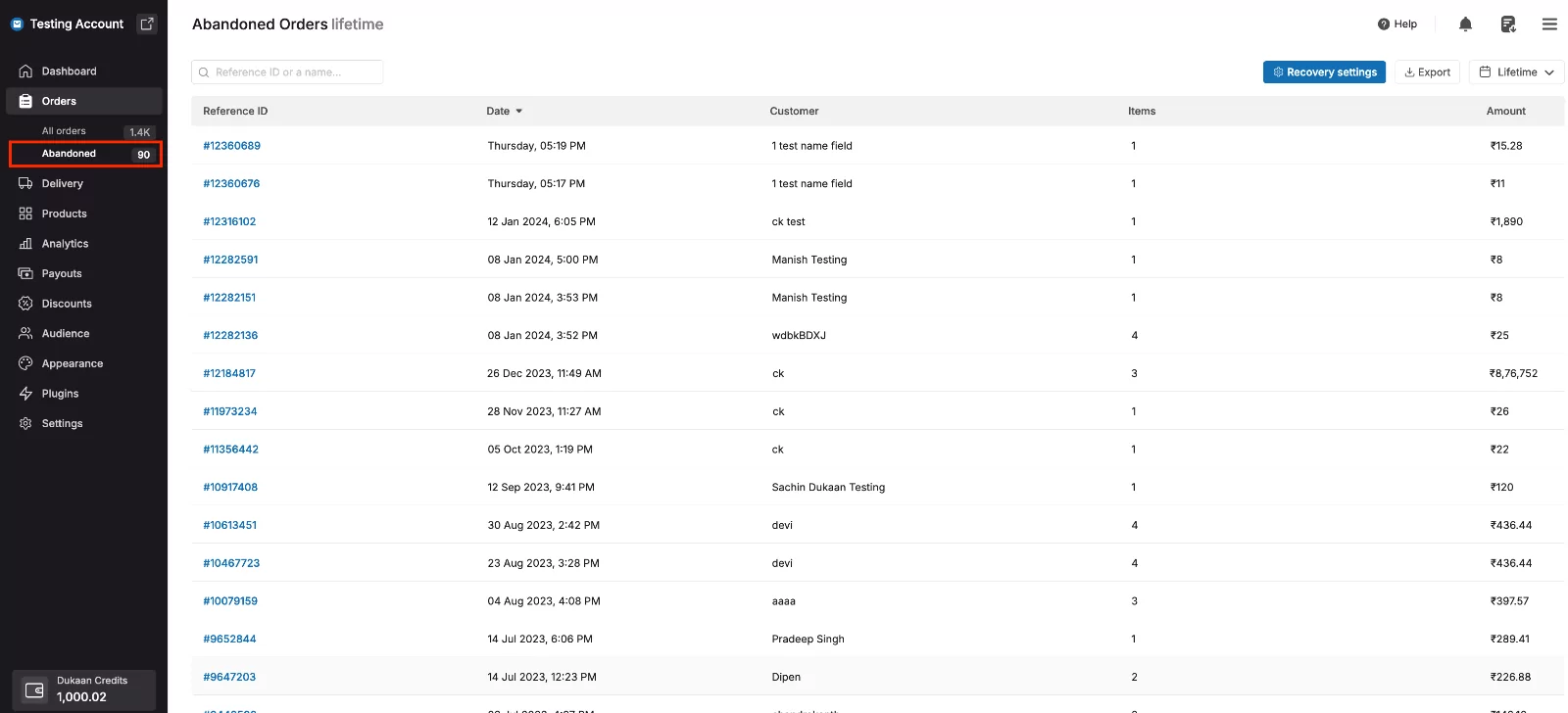The image size is (1568, 713).
Task: Open Discounts in sidebar
Action: click(x=67, y=304)
